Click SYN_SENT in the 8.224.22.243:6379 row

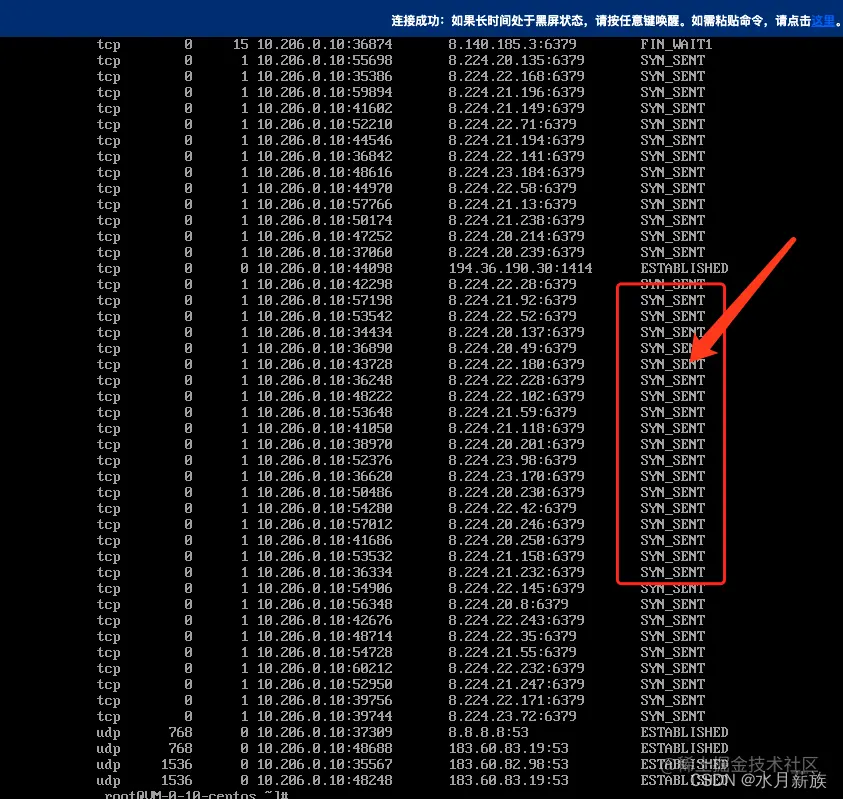click(673, 620)
